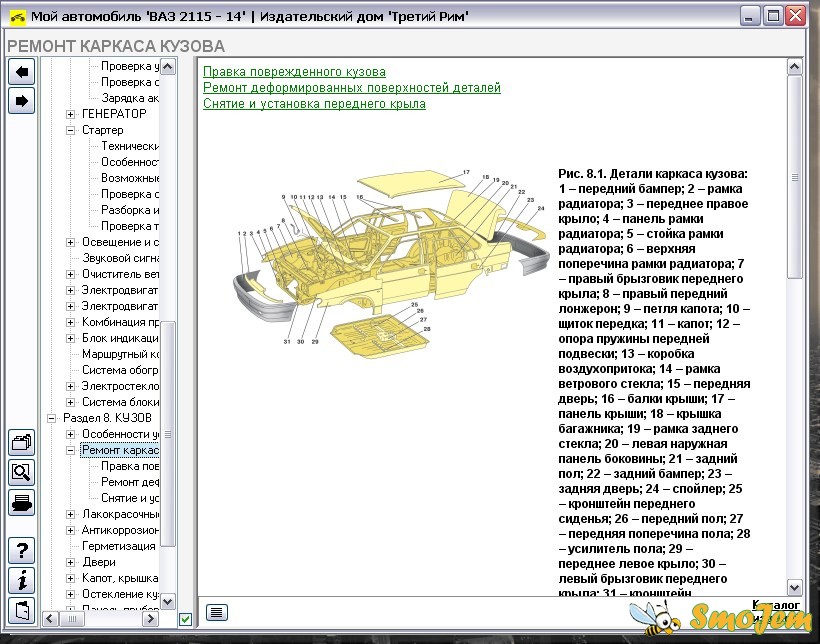Select 'Маршрутный ко' in the tree

pos(121,354)
